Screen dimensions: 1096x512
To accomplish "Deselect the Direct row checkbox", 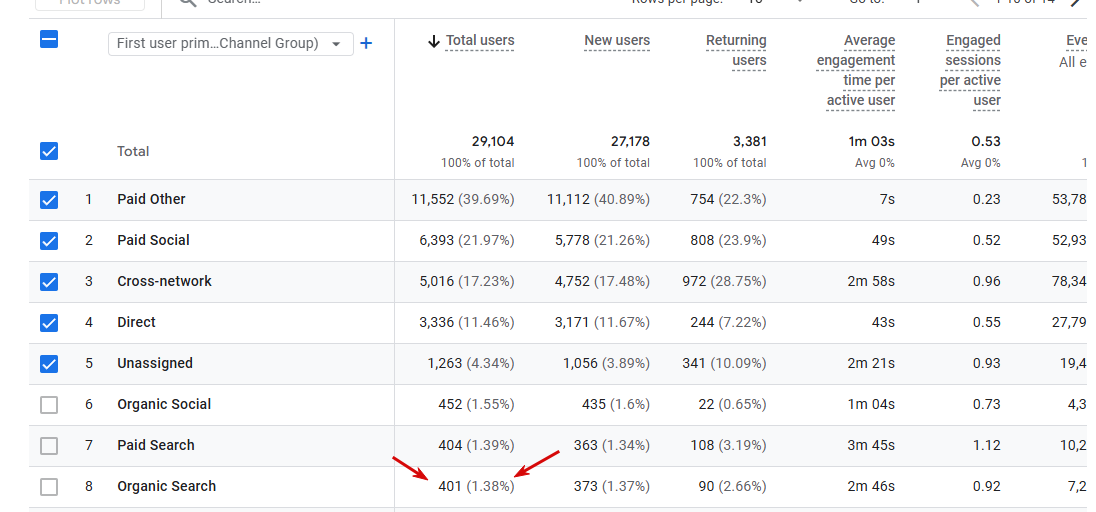I will 49,323.
